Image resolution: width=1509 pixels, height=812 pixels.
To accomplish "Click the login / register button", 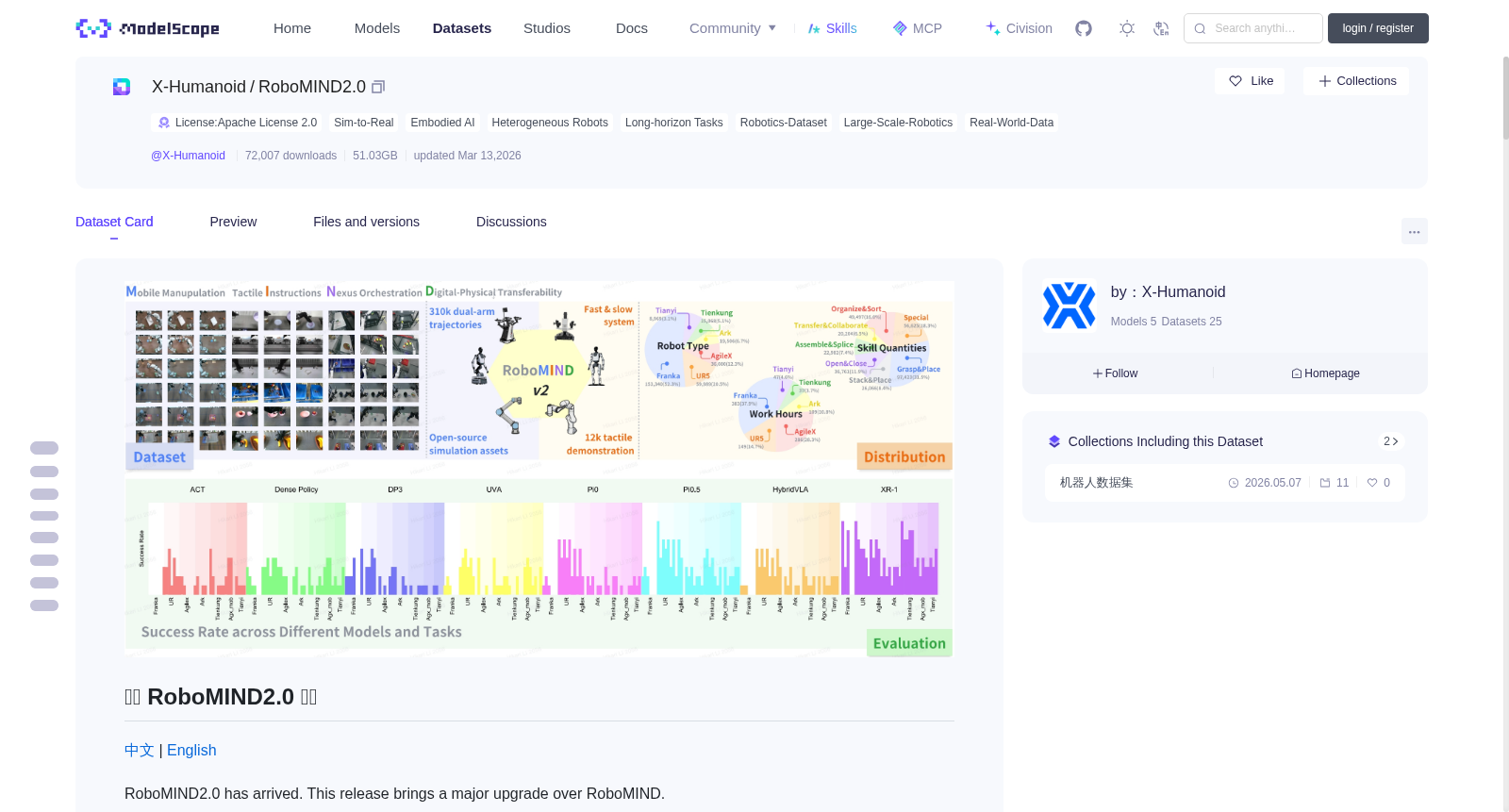I will click(x=1378, y=28).
